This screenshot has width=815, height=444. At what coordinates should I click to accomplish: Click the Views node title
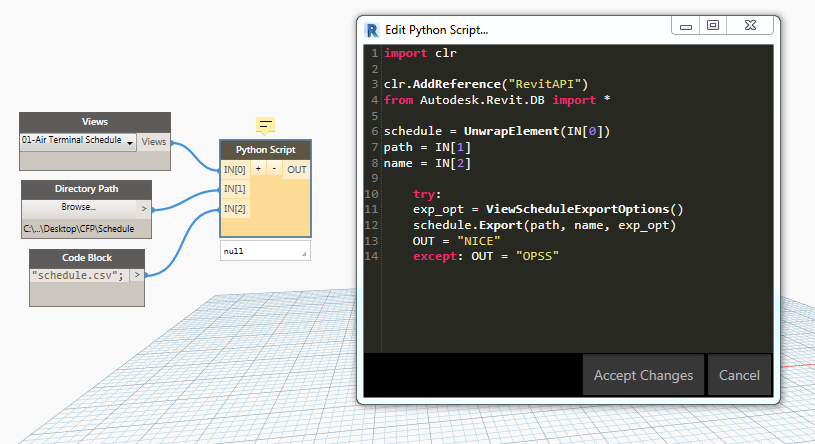click(x=95, y=122)
